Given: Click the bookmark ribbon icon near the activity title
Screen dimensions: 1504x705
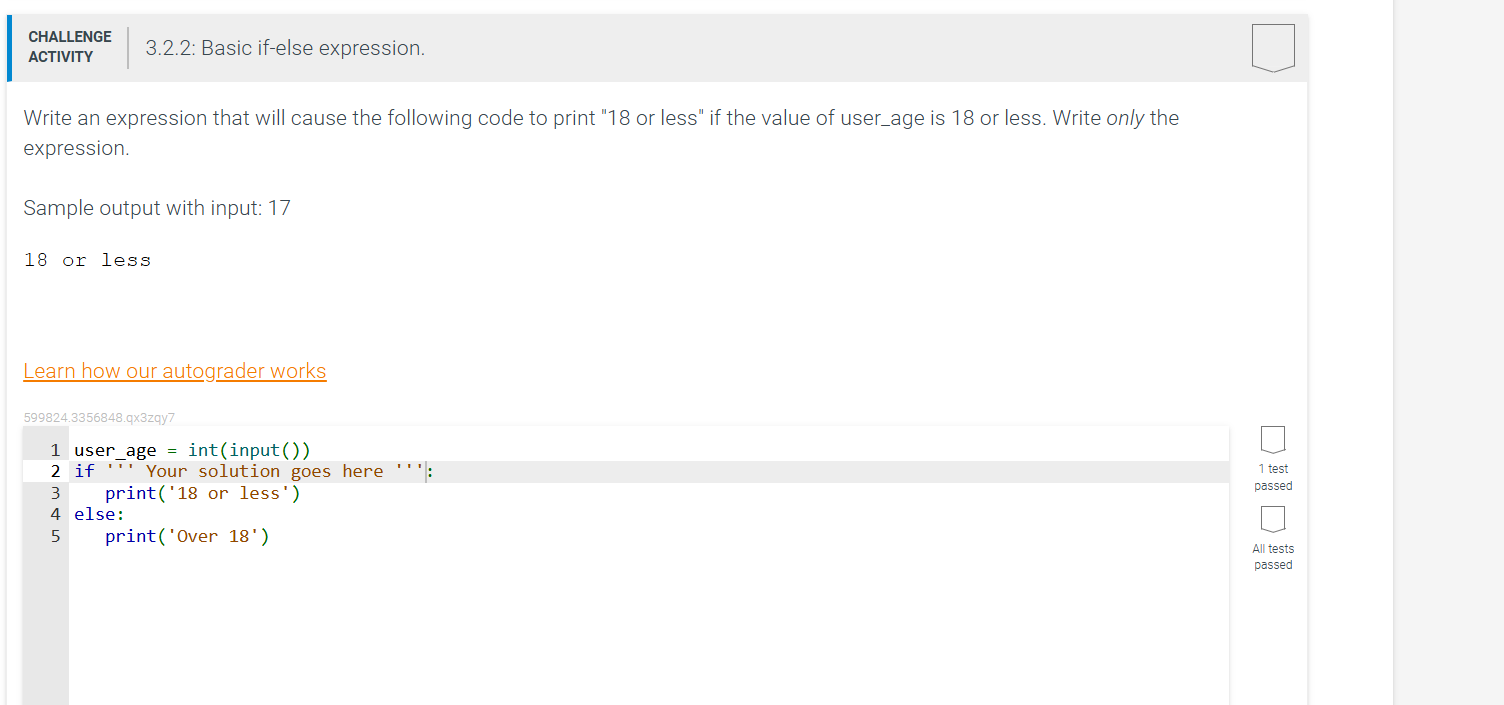Looking at the screenshot, I should pyautogui.click(x=1272, y=46).
